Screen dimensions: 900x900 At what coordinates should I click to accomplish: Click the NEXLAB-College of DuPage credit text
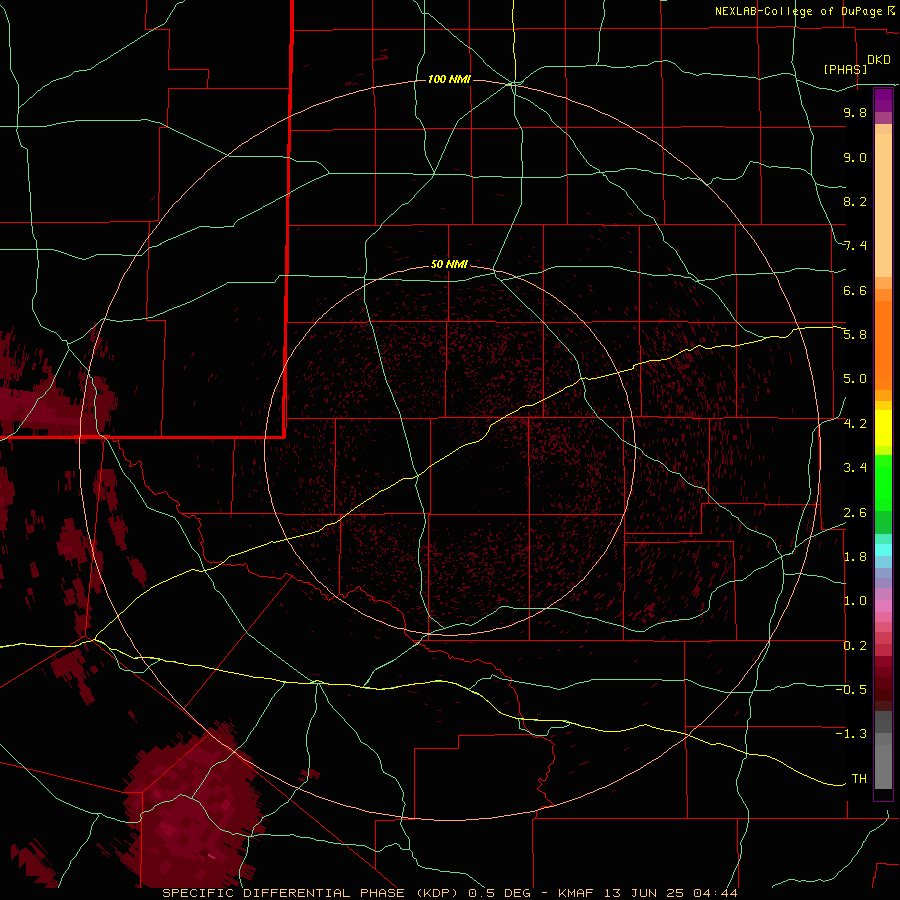click(800, 11)
